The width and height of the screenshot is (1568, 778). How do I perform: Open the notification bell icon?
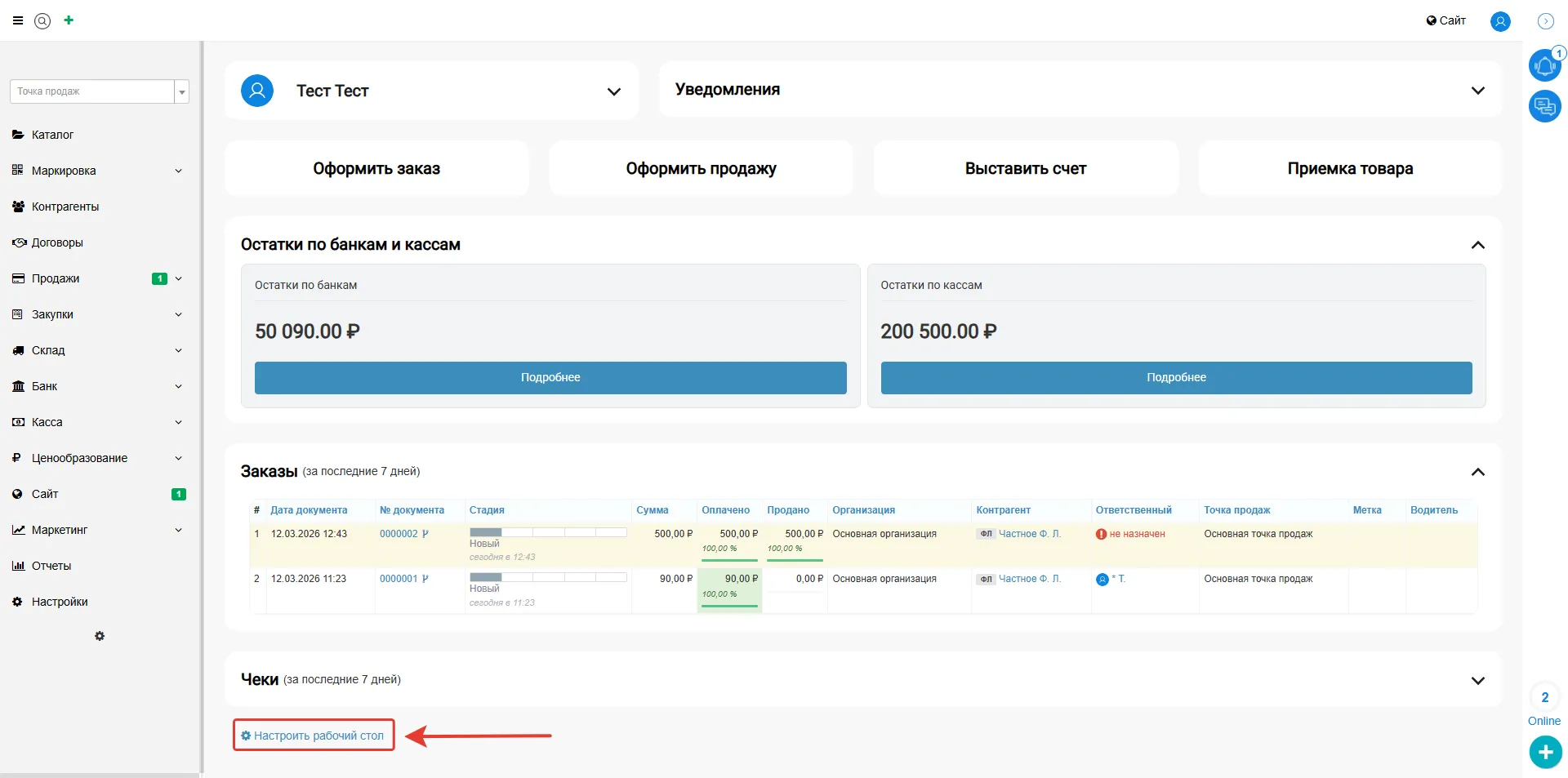1544,65
